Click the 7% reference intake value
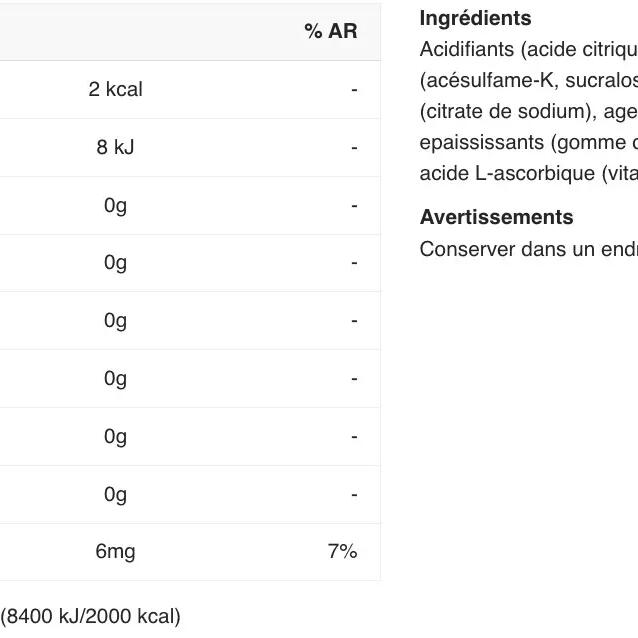Viewport: 638px width, 638px height. point(342,551)
